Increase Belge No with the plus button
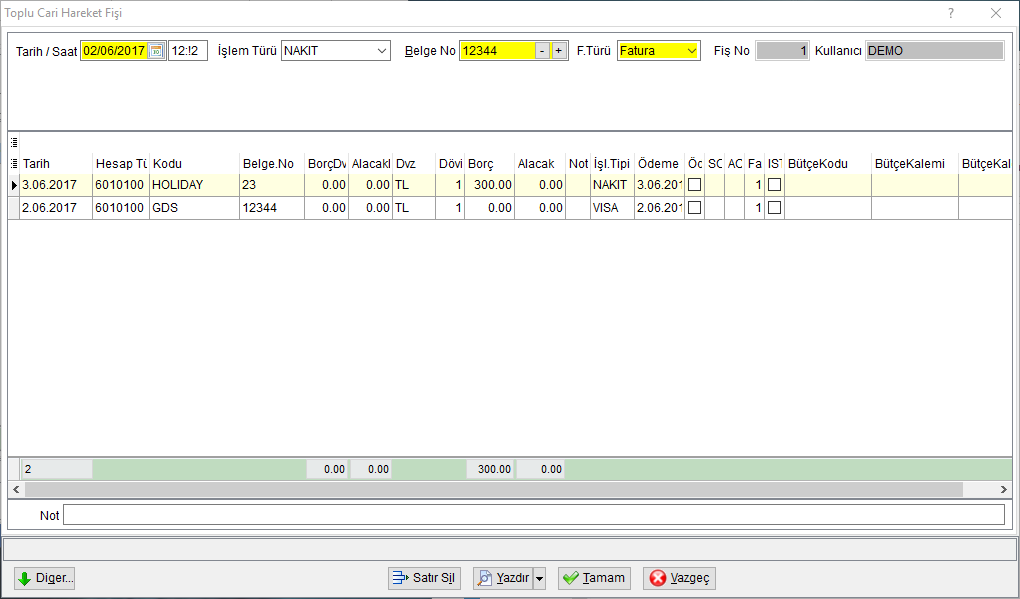This screenshot has width=1020, height=599. [559, 51]
